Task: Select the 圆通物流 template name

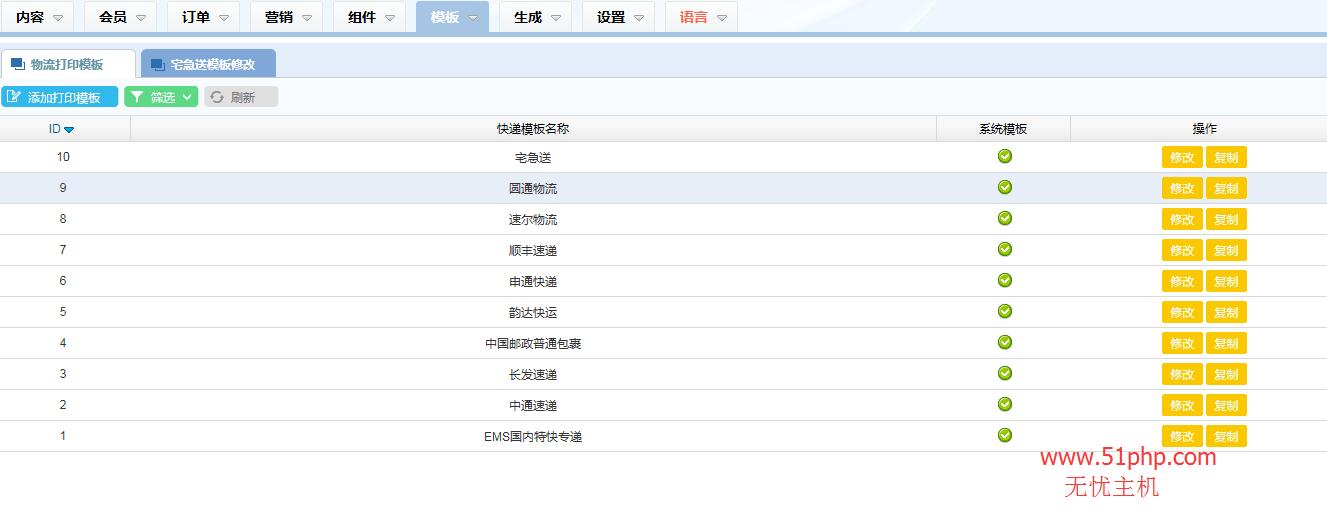Action: [533, 189]
